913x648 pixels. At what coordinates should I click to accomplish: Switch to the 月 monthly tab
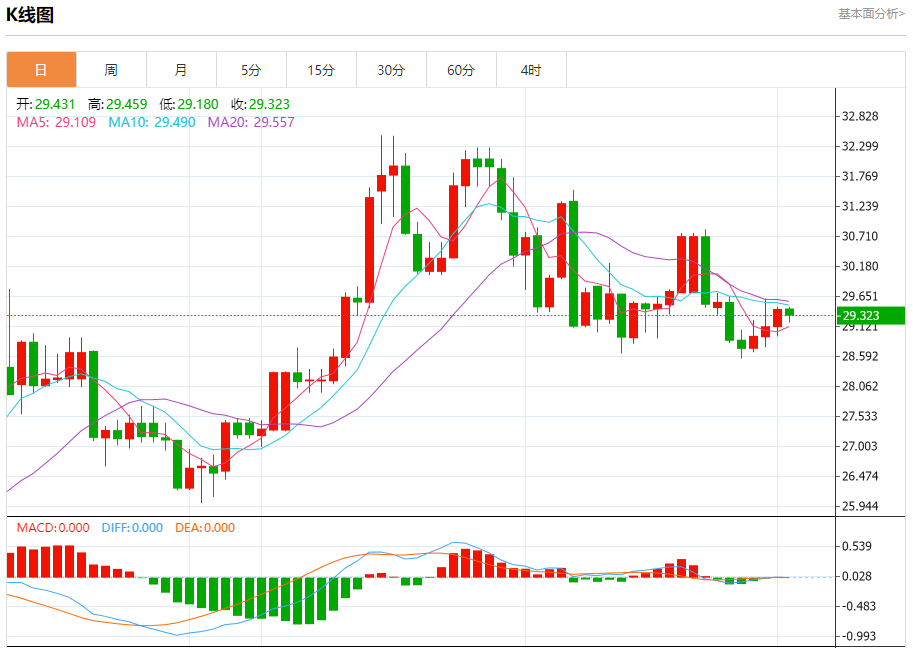coord(181,70)
